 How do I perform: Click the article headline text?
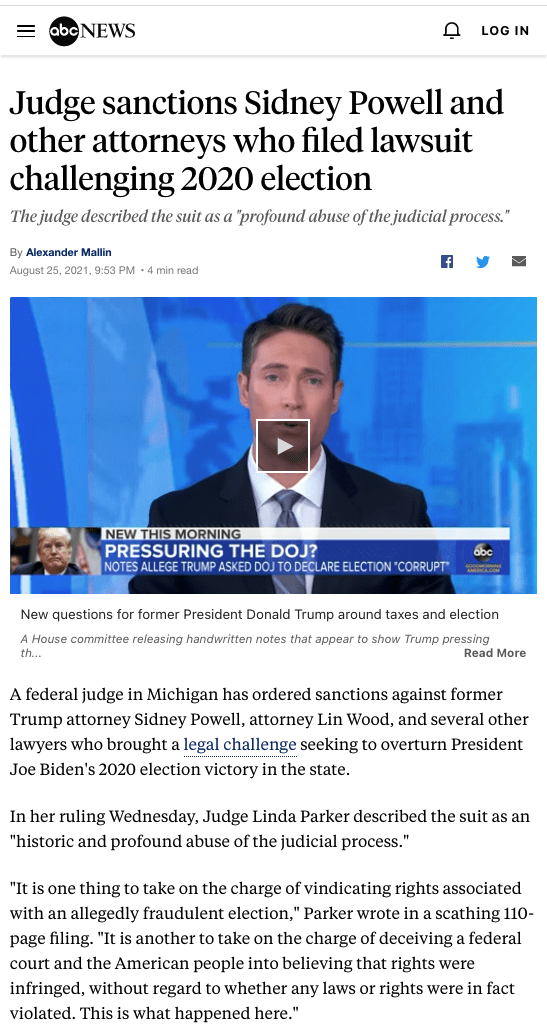[x=257, y=141]
